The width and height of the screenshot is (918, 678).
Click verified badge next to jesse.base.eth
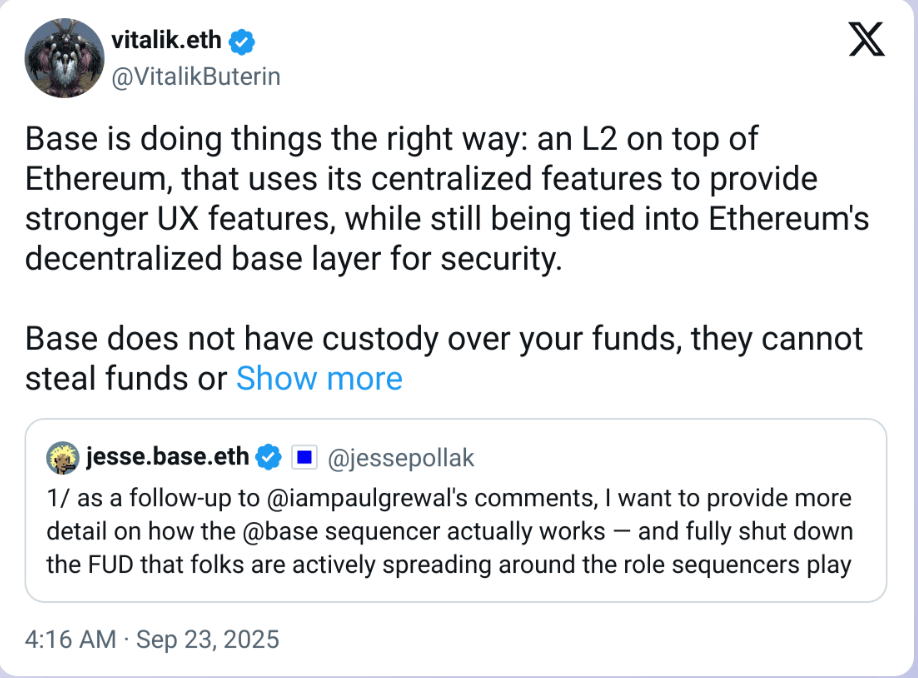[268, 459]
